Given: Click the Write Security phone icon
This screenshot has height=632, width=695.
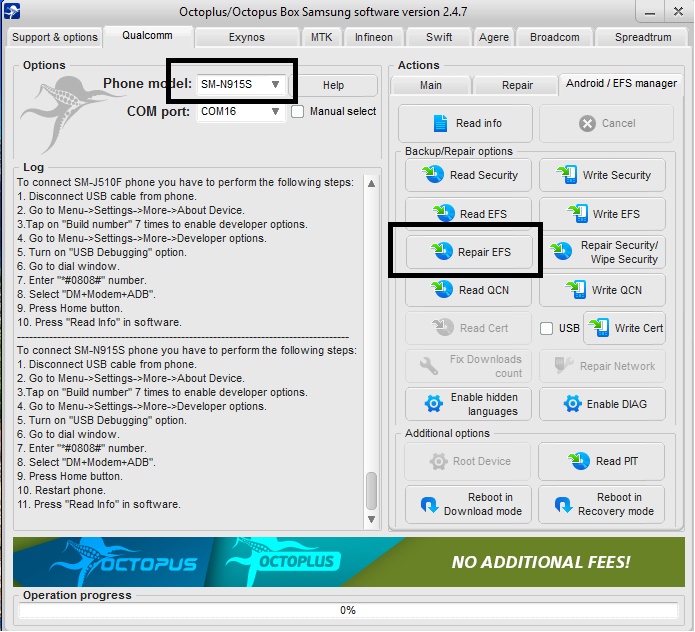Looking at the screenshot, I should [567, 174].
